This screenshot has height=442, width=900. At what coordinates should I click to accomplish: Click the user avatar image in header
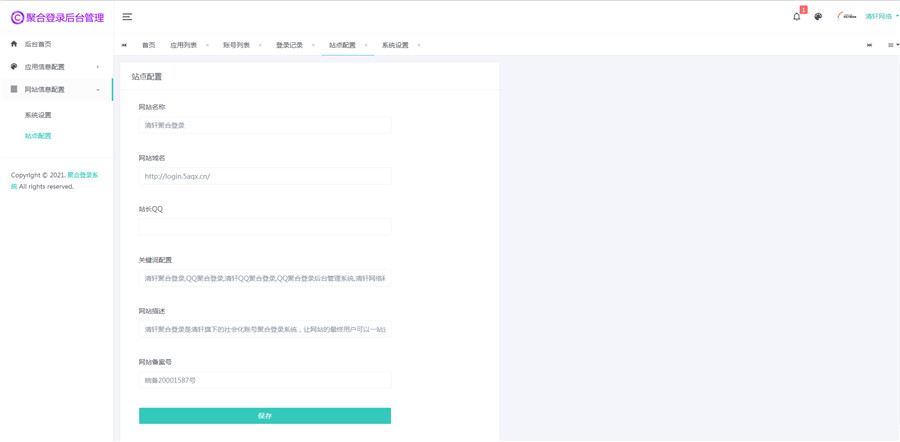pos(846,17)
